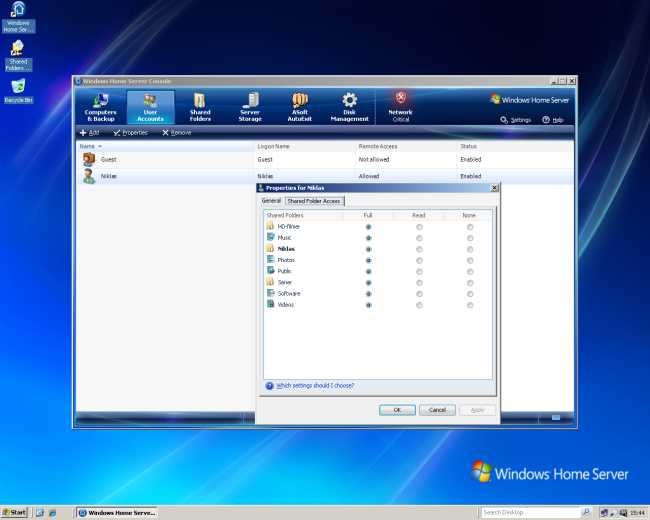Select the Guest user account icon

89,159
